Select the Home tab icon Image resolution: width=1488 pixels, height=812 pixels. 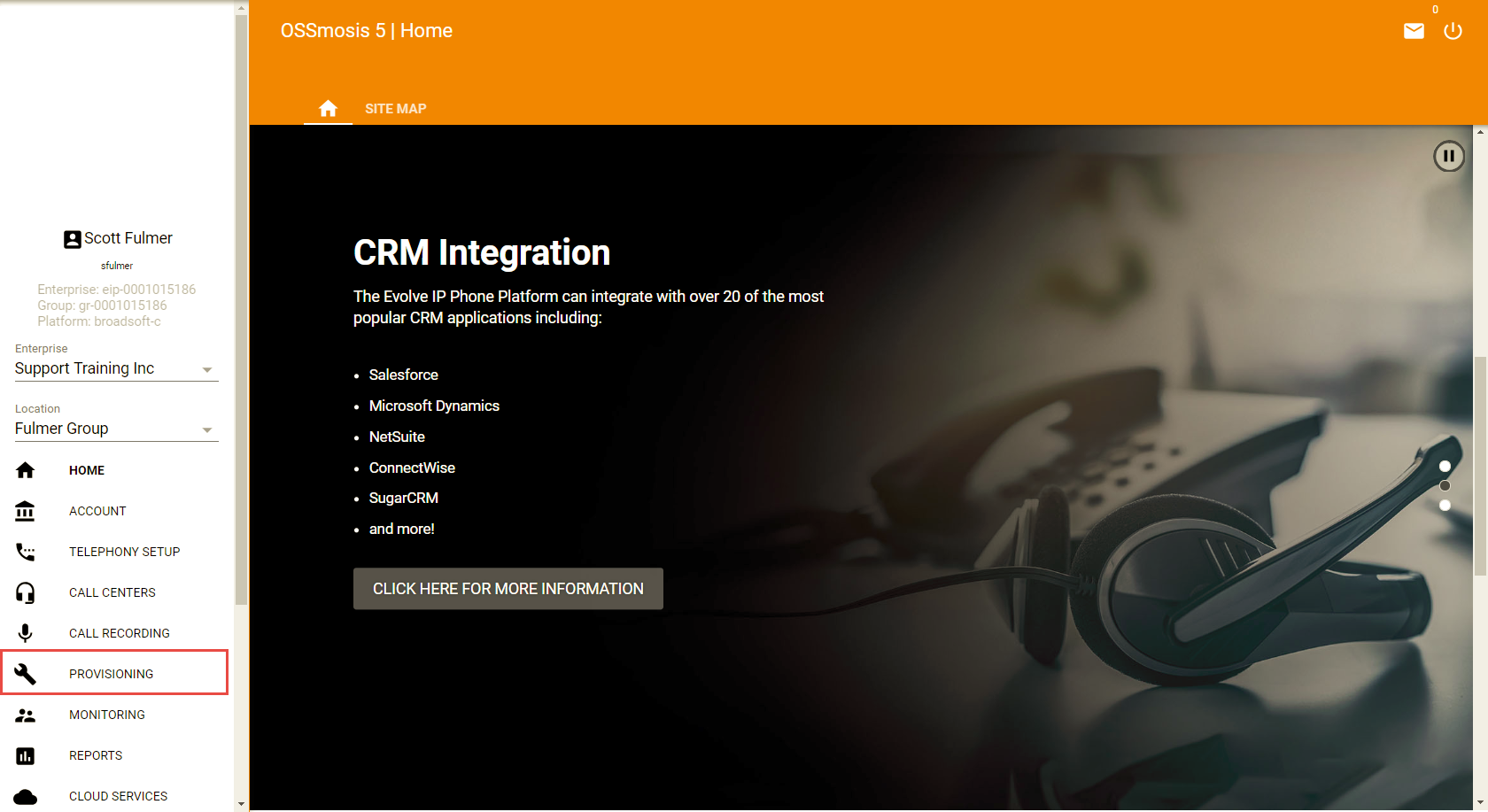pyautogui.click(x=328, y=109)
